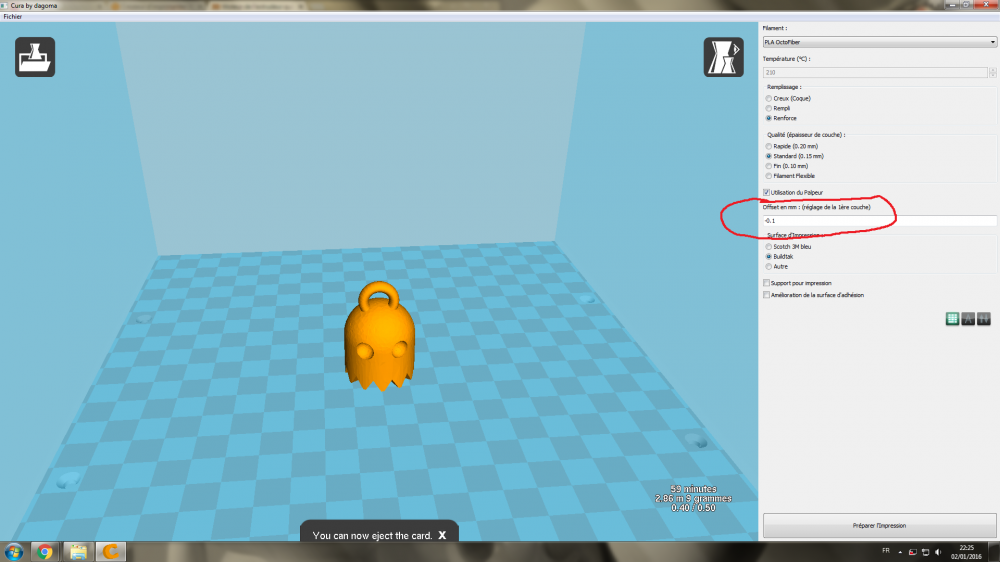Choose Standard (0.15 mm) quality

(x=768, y=156)
